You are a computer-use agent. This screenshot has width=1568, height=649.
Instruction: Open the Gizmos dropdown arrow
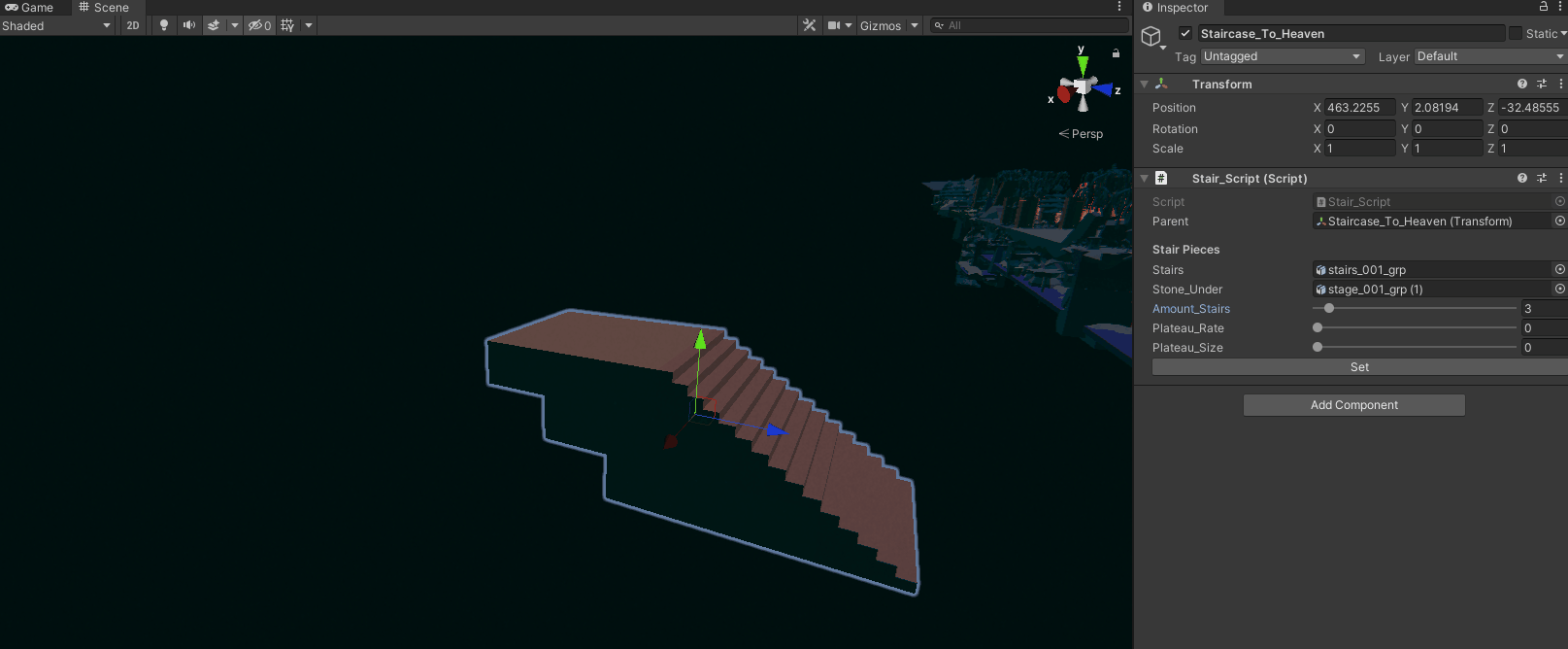915,25
